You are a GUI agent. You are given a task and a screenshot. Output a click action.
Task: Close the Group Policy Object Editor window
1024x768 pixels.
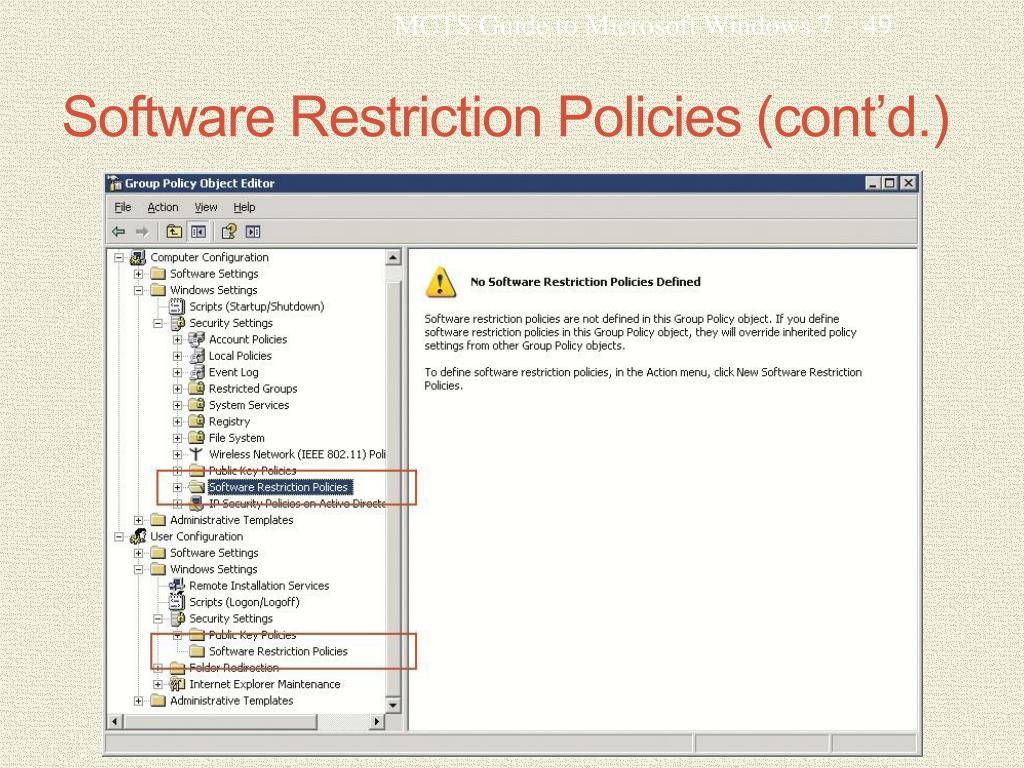[908, 183]
